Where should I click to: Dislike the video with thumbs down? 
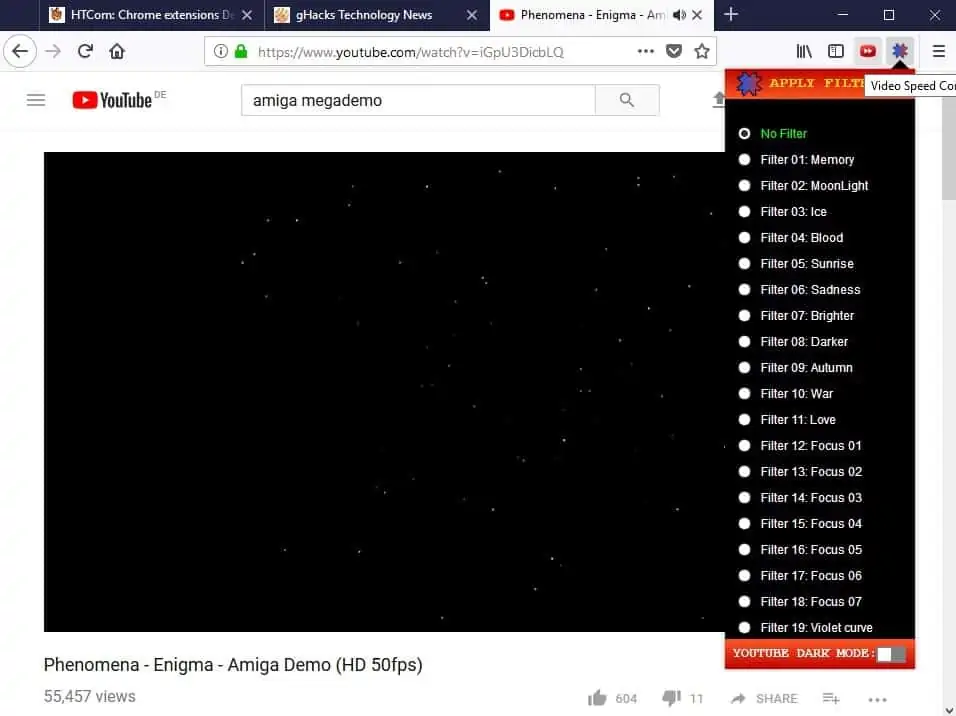(x=671, y=698)
